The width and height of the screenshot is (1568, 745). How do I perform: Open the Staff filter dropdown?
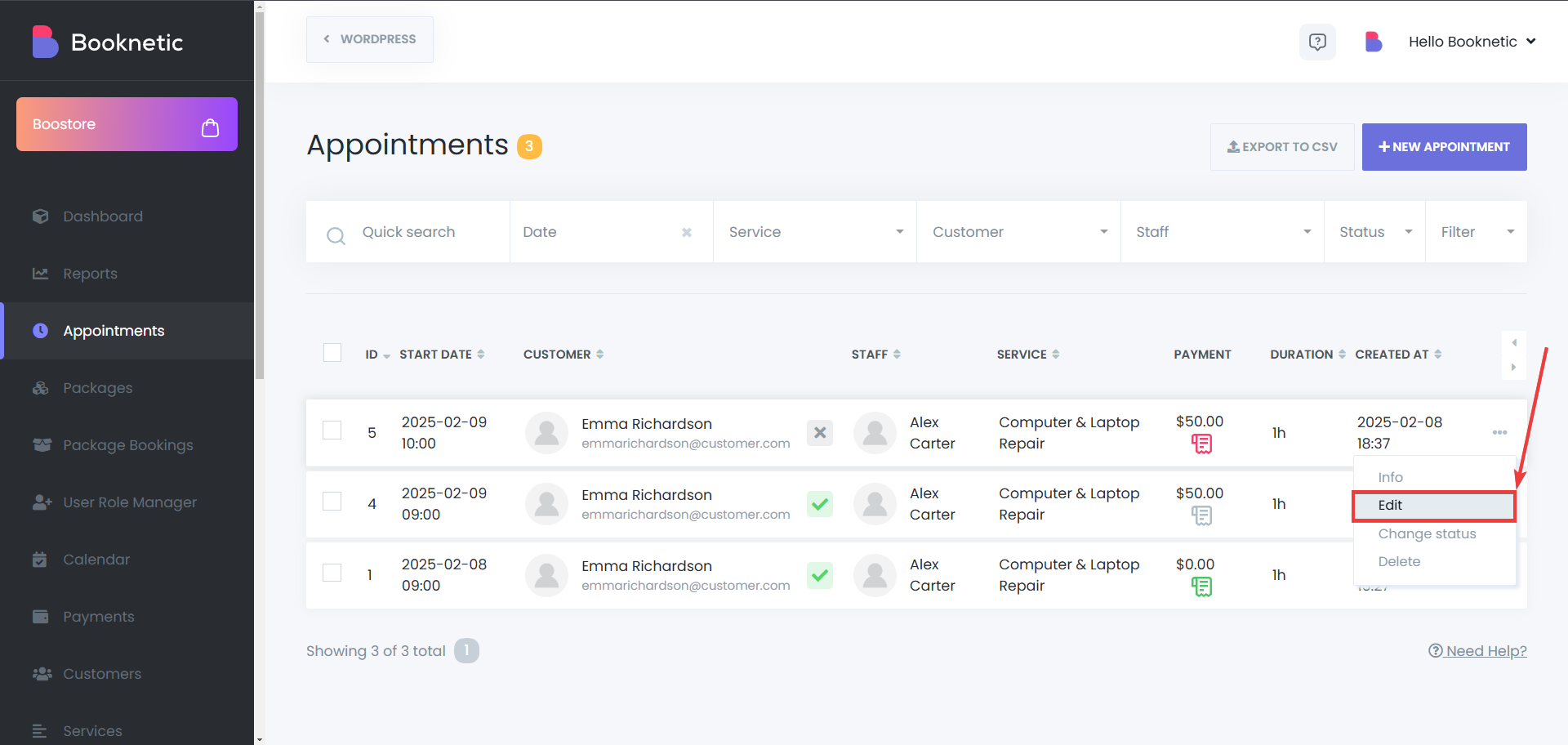pyautogui.click(x=1223, y=232)
